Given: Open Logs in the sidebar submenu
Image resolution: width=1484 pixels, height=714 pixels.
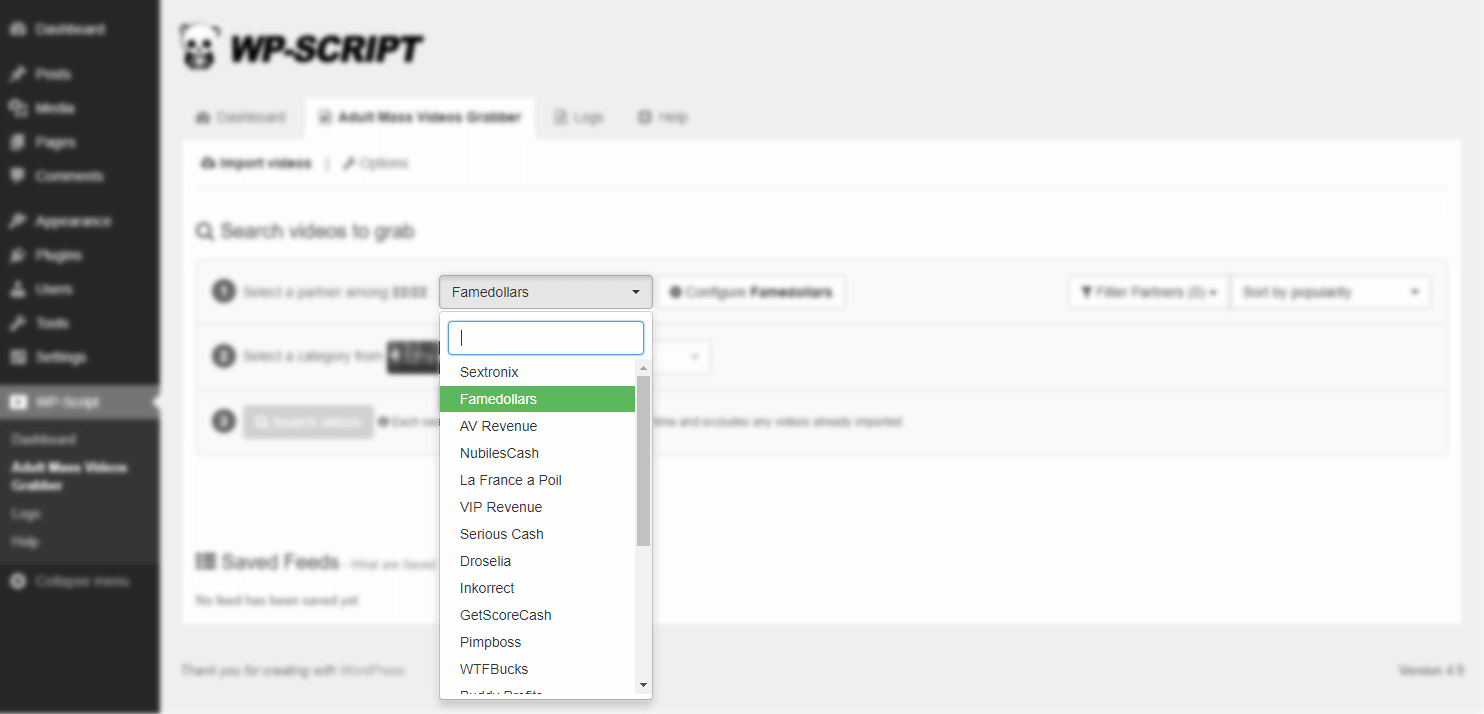Looking at the screenshot, I should [x=25, y=513].
